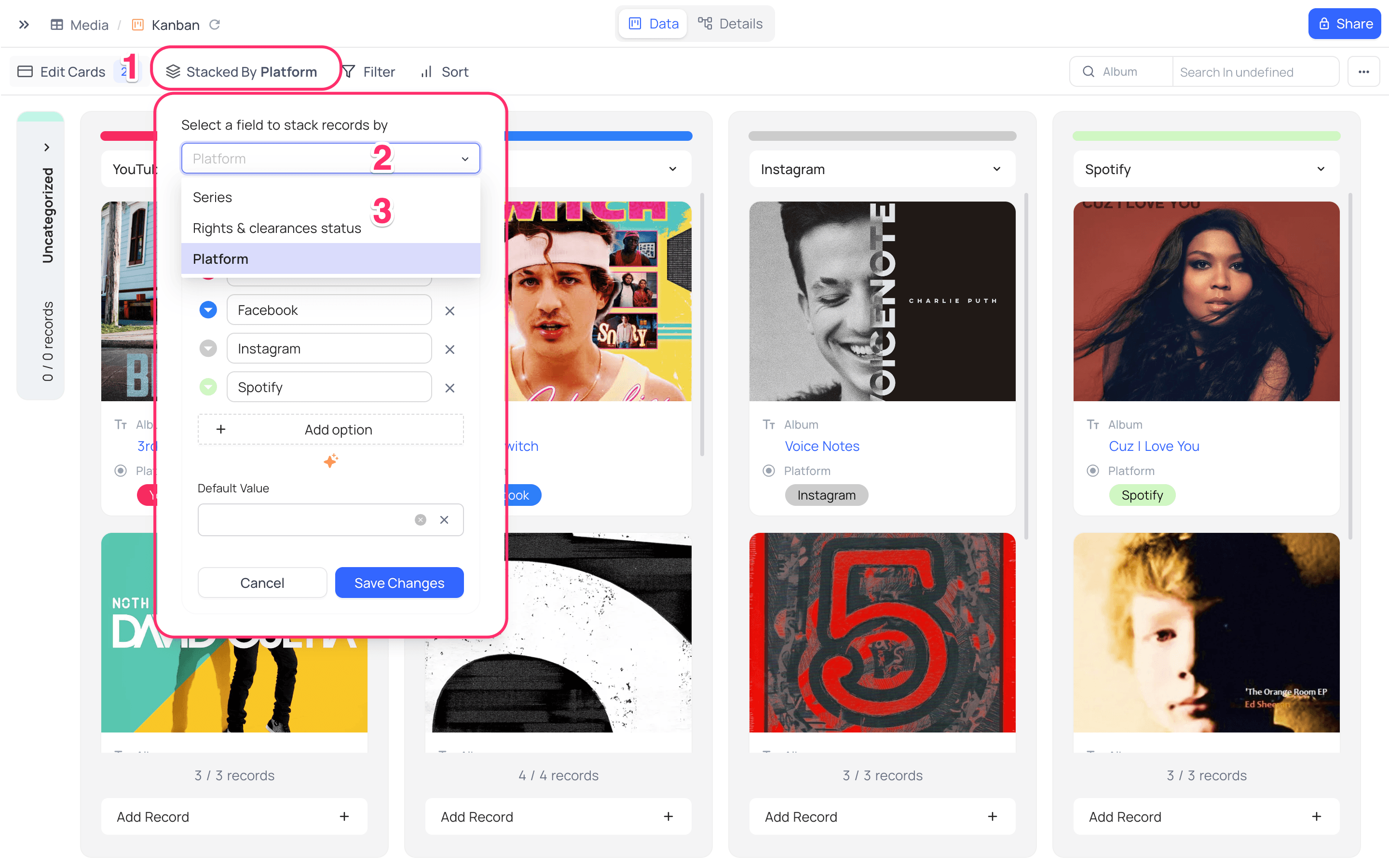Clear the Default Value with the X
1389x868 pixels.
(x=444, y=519)
